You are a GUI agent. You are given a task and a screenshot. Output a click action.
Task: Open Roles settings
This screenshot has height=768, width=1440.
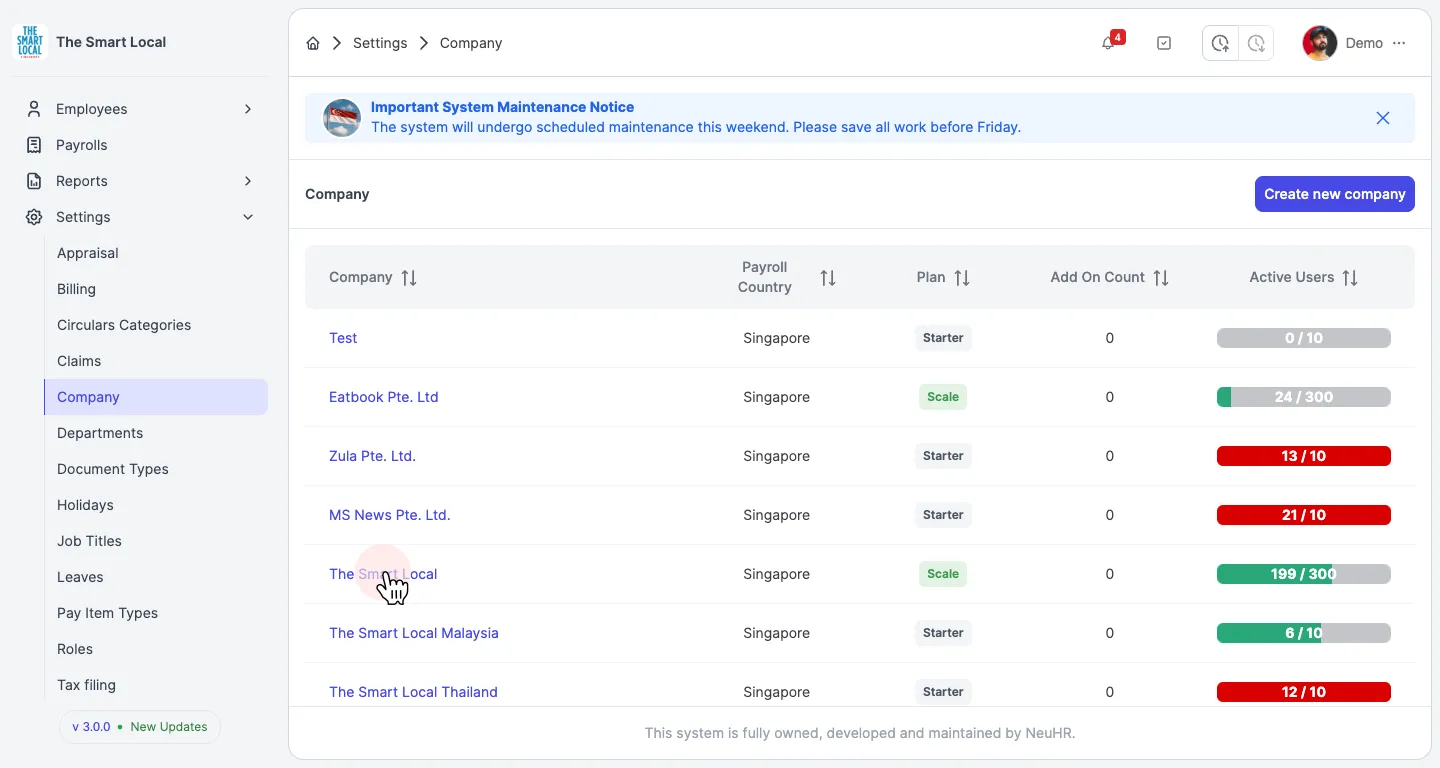pos(156,649)
